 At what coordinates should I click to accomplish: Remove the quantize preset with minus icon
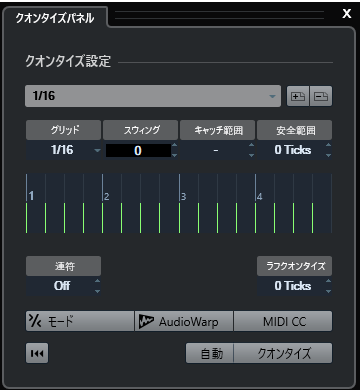[x=321, y=96]
